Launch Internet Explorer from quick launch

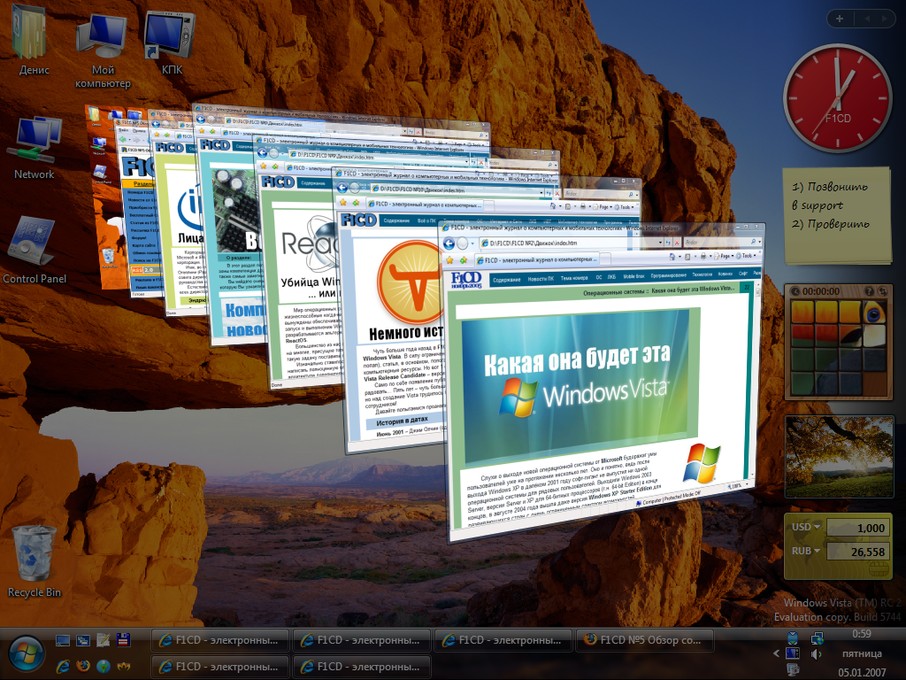[63, 666]
